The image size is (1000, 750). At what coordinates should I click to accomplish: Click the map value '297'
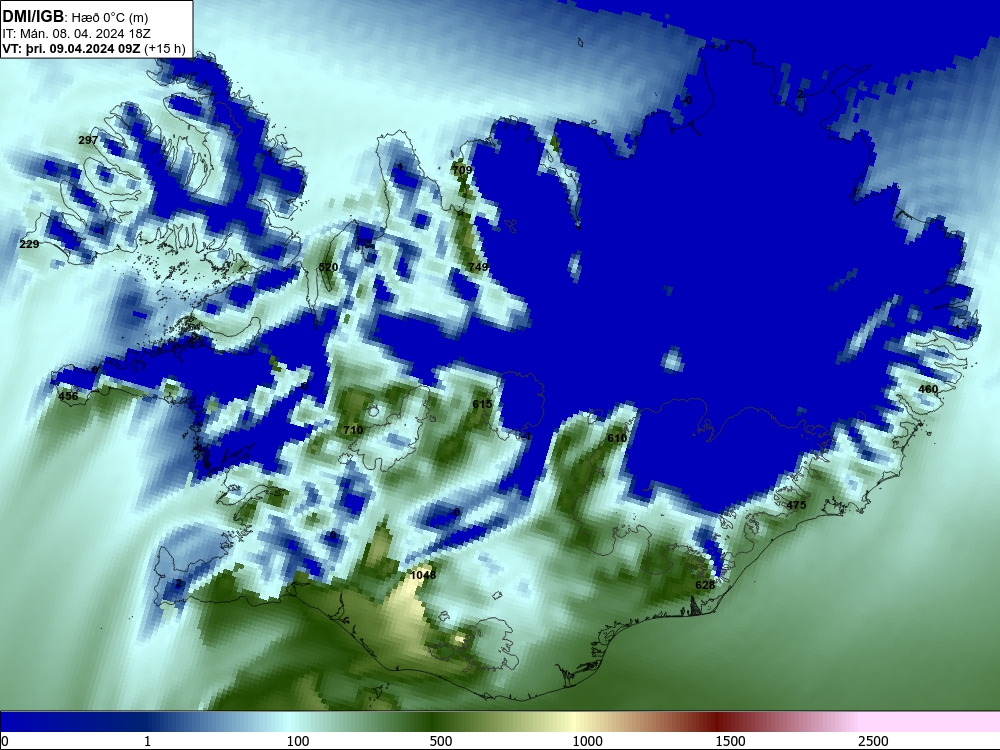pyautogui.click(x=88, y=140)
